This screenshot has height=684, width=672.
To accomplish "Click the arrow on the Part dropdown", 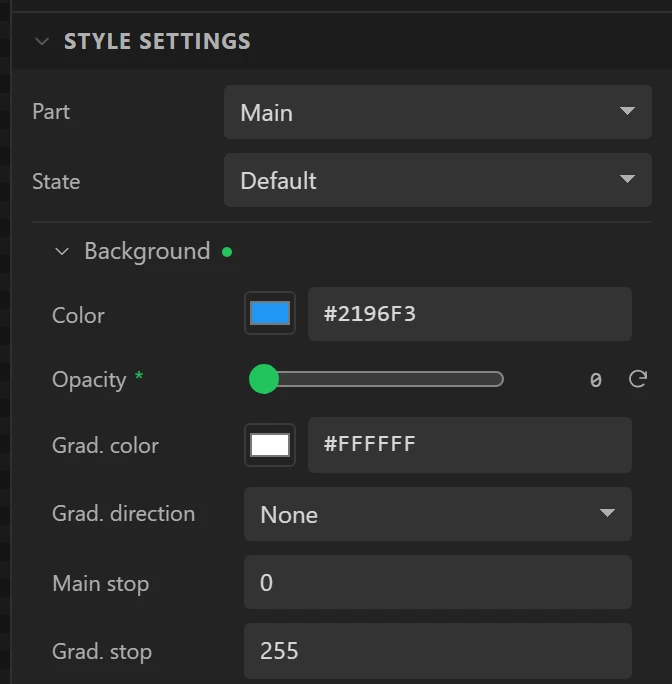I will click(x=627, y=111).
